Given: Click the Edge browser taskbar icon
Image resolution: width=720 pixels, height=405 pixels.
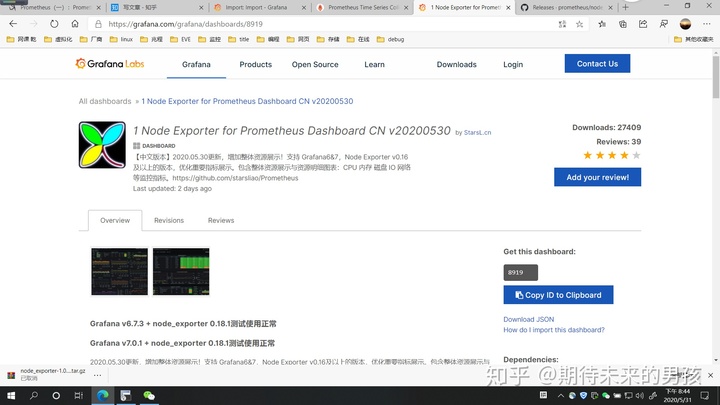Looking at the screenshot, I should click(x=102, y=395).
